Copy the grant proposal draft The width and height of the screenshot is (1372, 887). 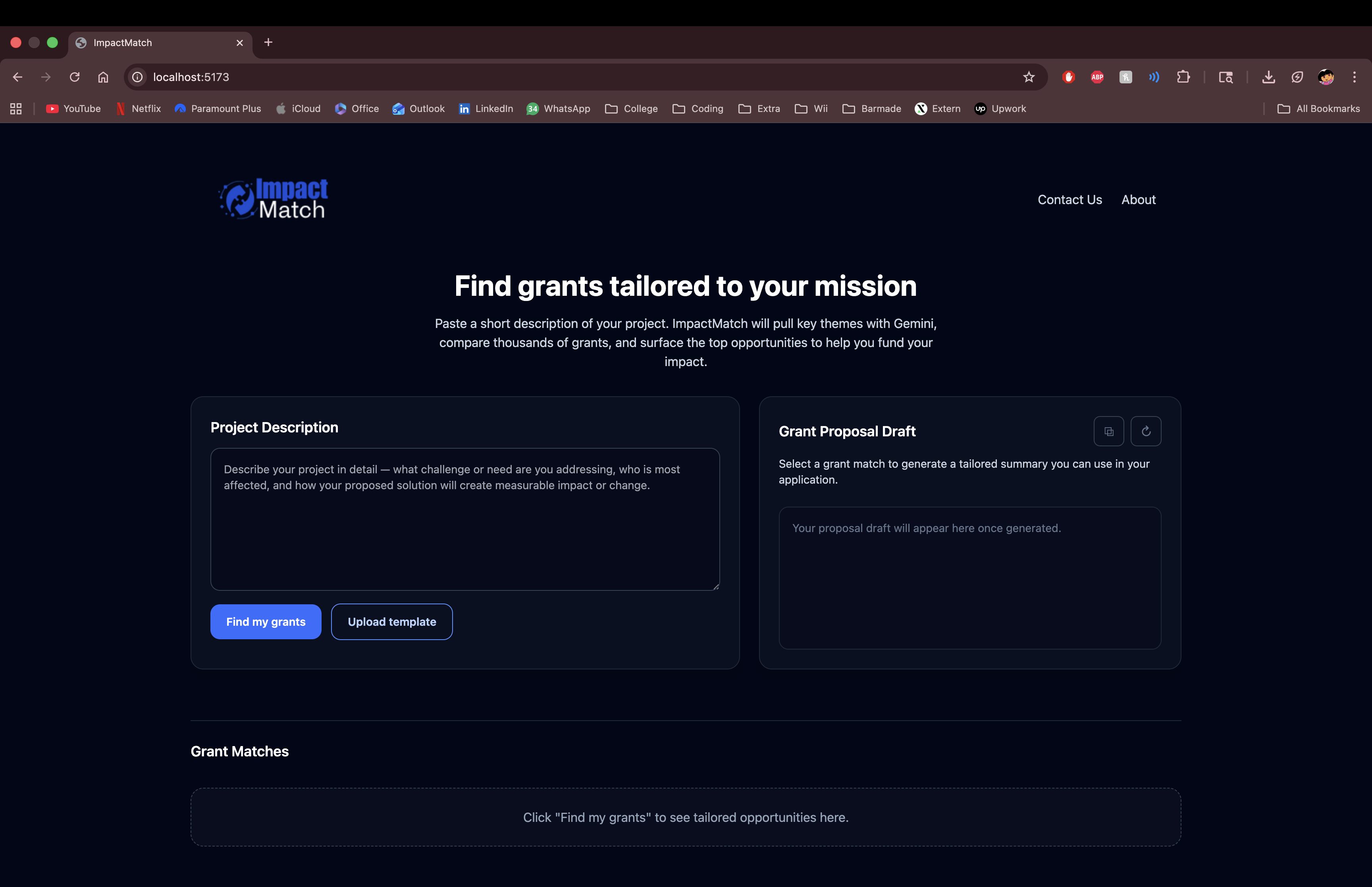(1108, 432)
